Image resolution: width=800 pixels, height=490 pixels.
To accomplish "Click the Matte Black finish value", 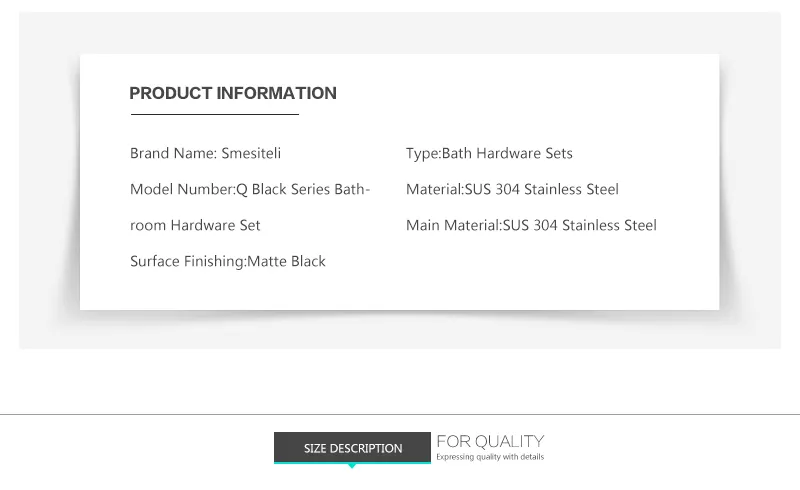I will point(286,261).
